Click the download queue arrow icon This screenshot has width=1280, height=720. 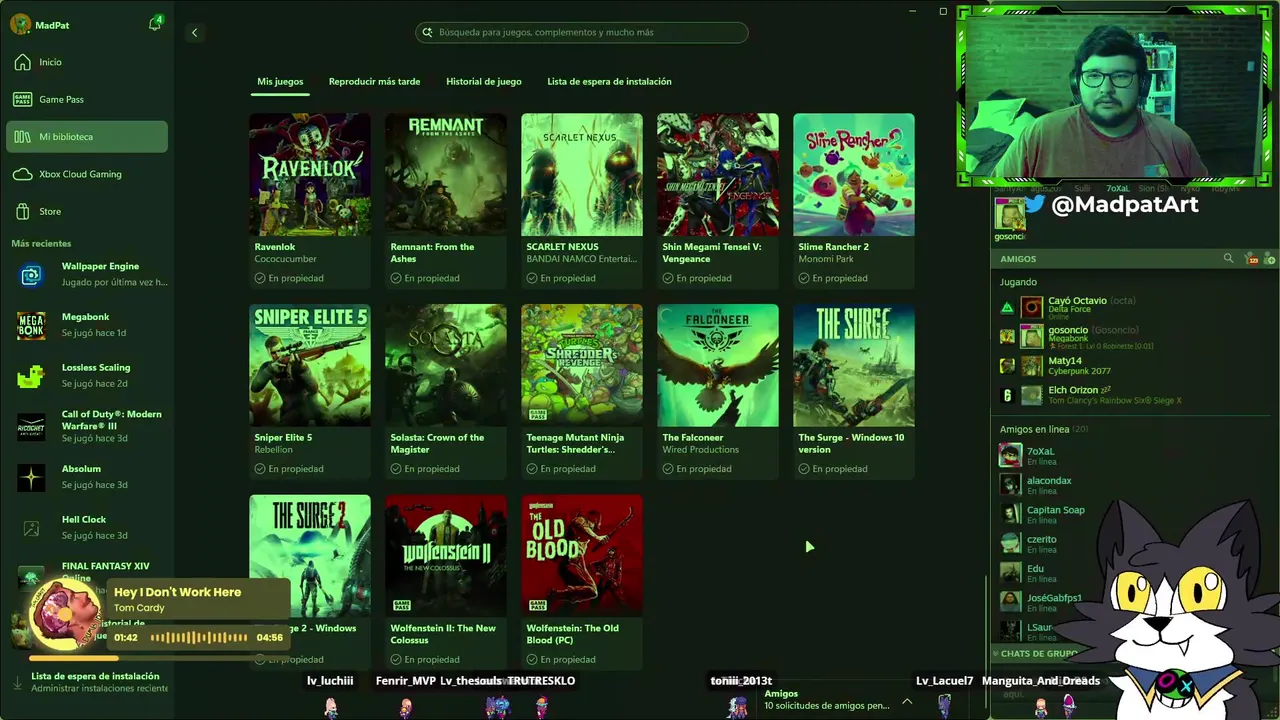click(x=17, y=683)
